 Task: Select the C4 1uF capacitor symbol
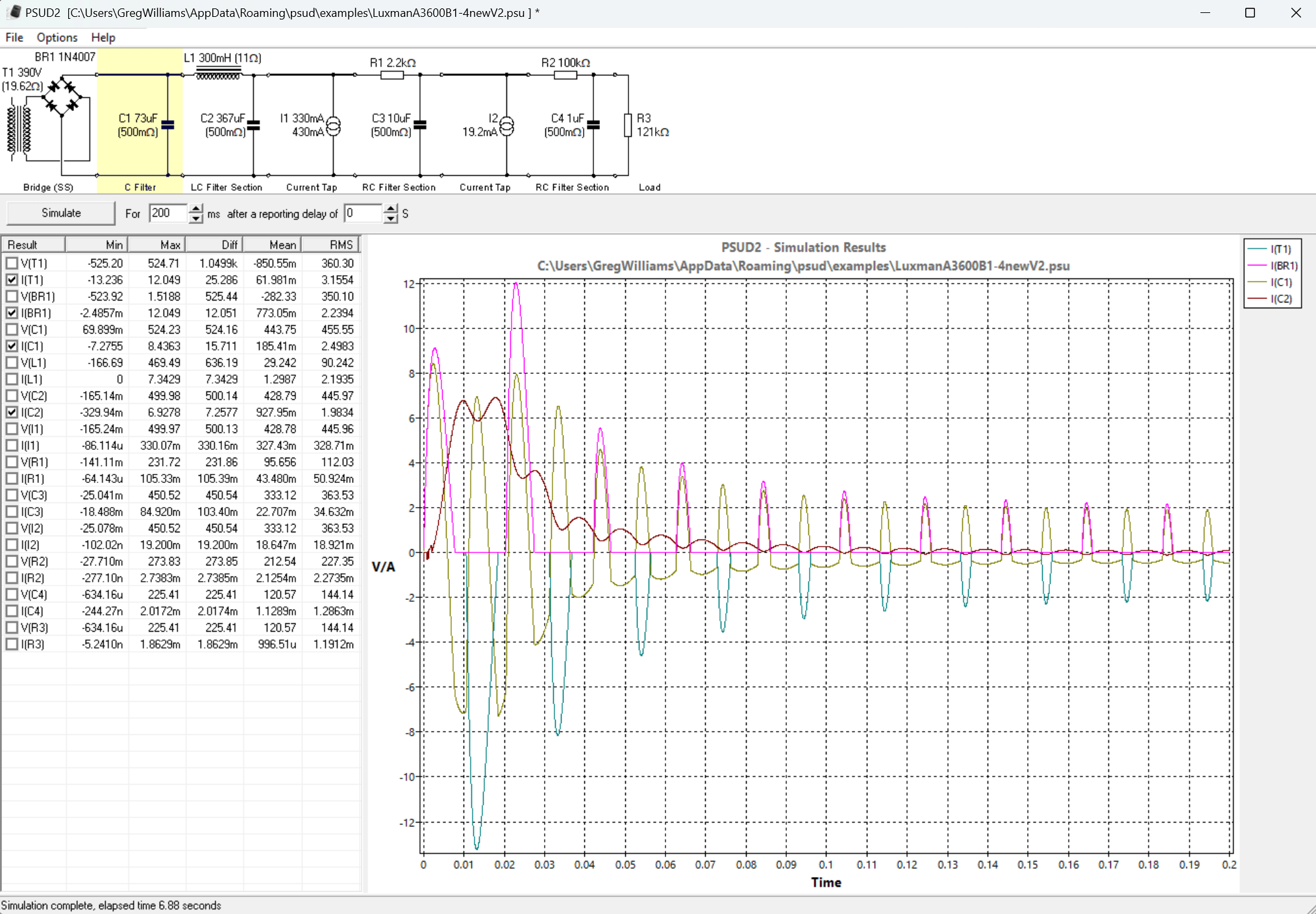tap(593, 125)
